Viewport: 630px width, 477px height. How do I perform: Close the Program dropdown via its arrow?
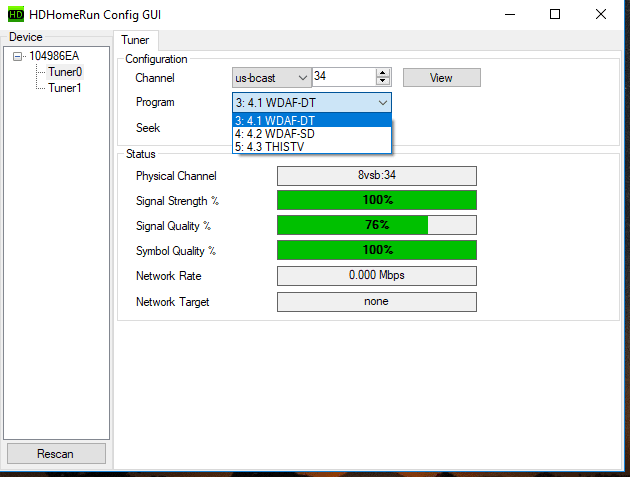383,103
